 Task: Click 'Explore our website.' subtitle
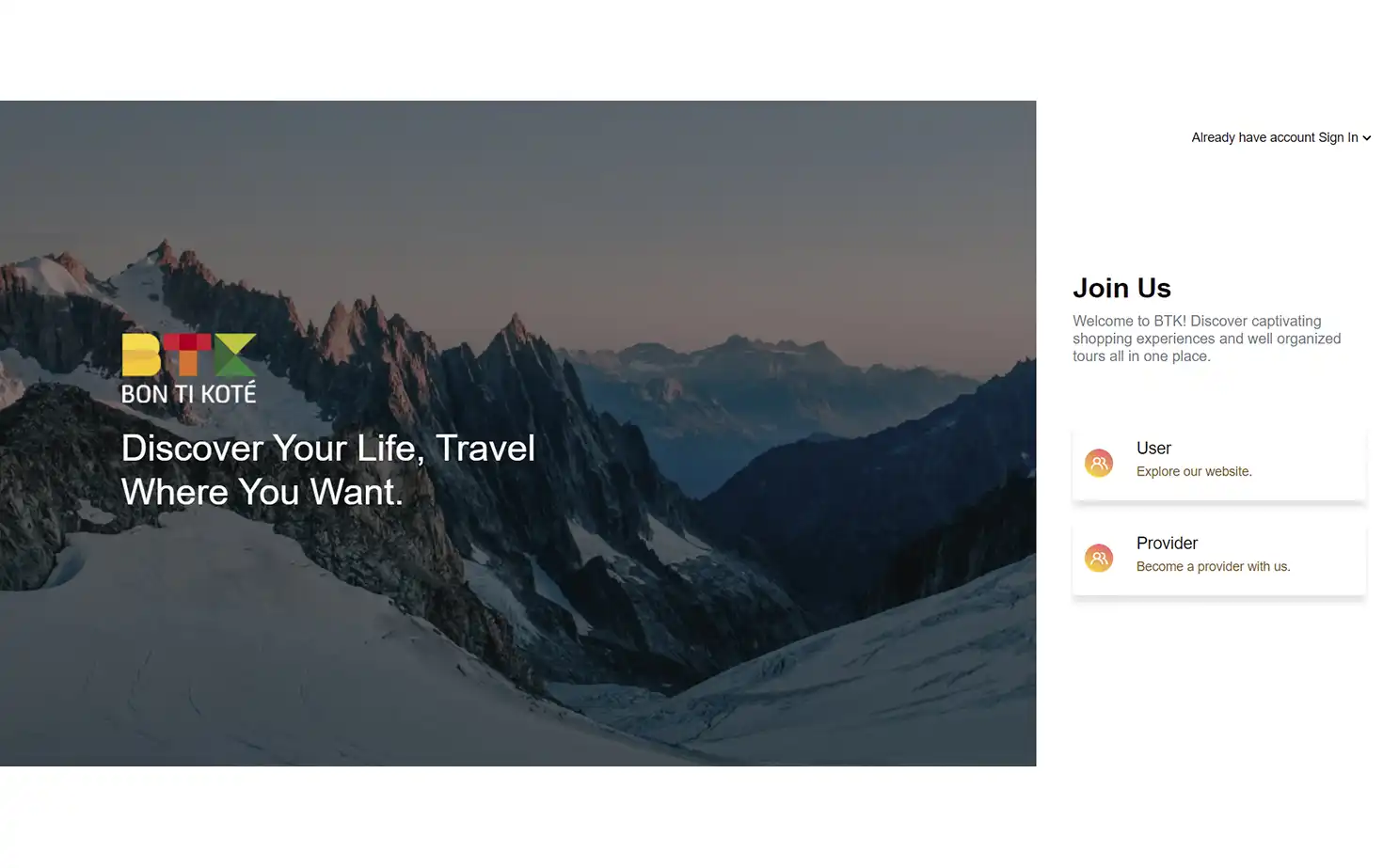click(1194, 472)
